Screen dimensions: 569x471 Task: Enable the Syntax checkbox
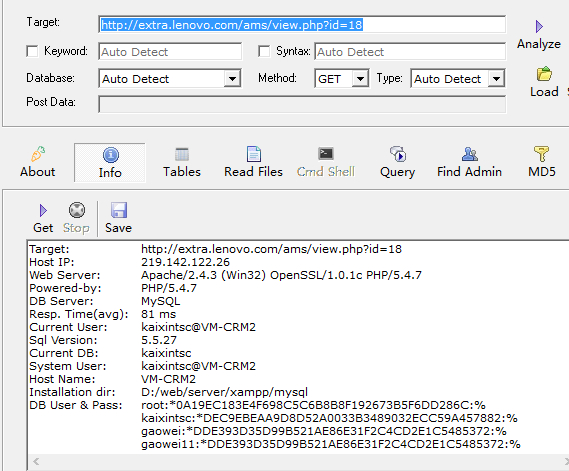264,51
